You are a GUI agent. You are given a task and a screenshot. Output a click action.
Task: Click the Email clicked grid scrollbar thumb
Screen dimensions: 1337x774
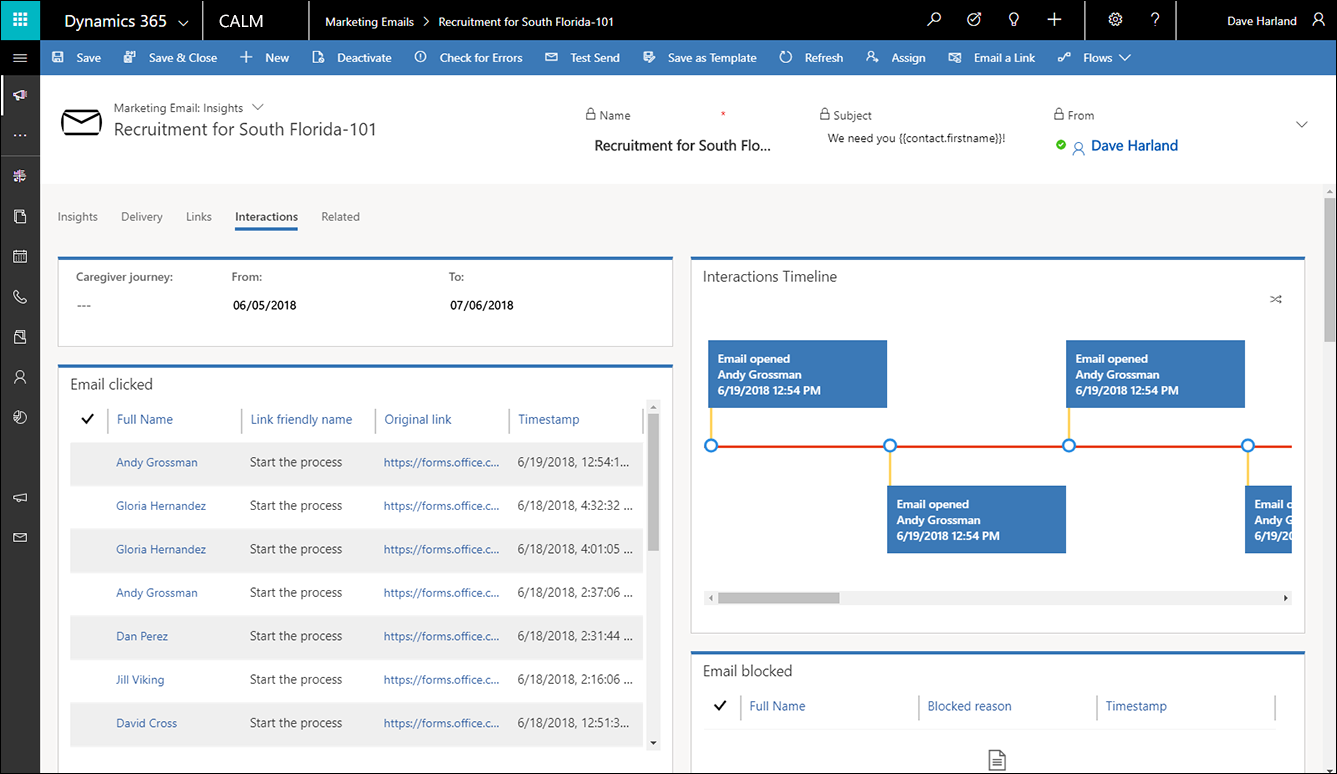(x=654, y=482)
